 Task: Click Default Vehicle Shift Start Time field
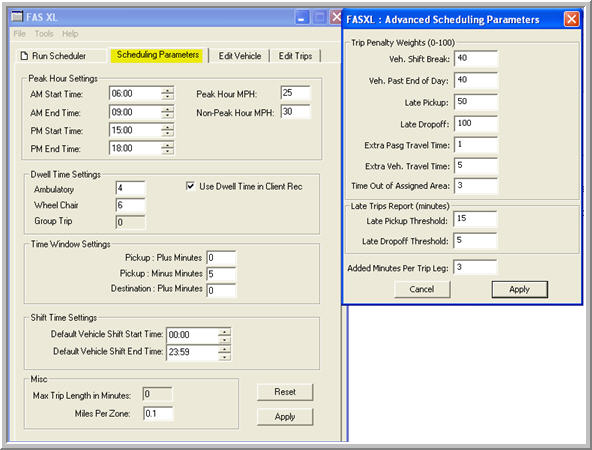click(x=192, y=335)
